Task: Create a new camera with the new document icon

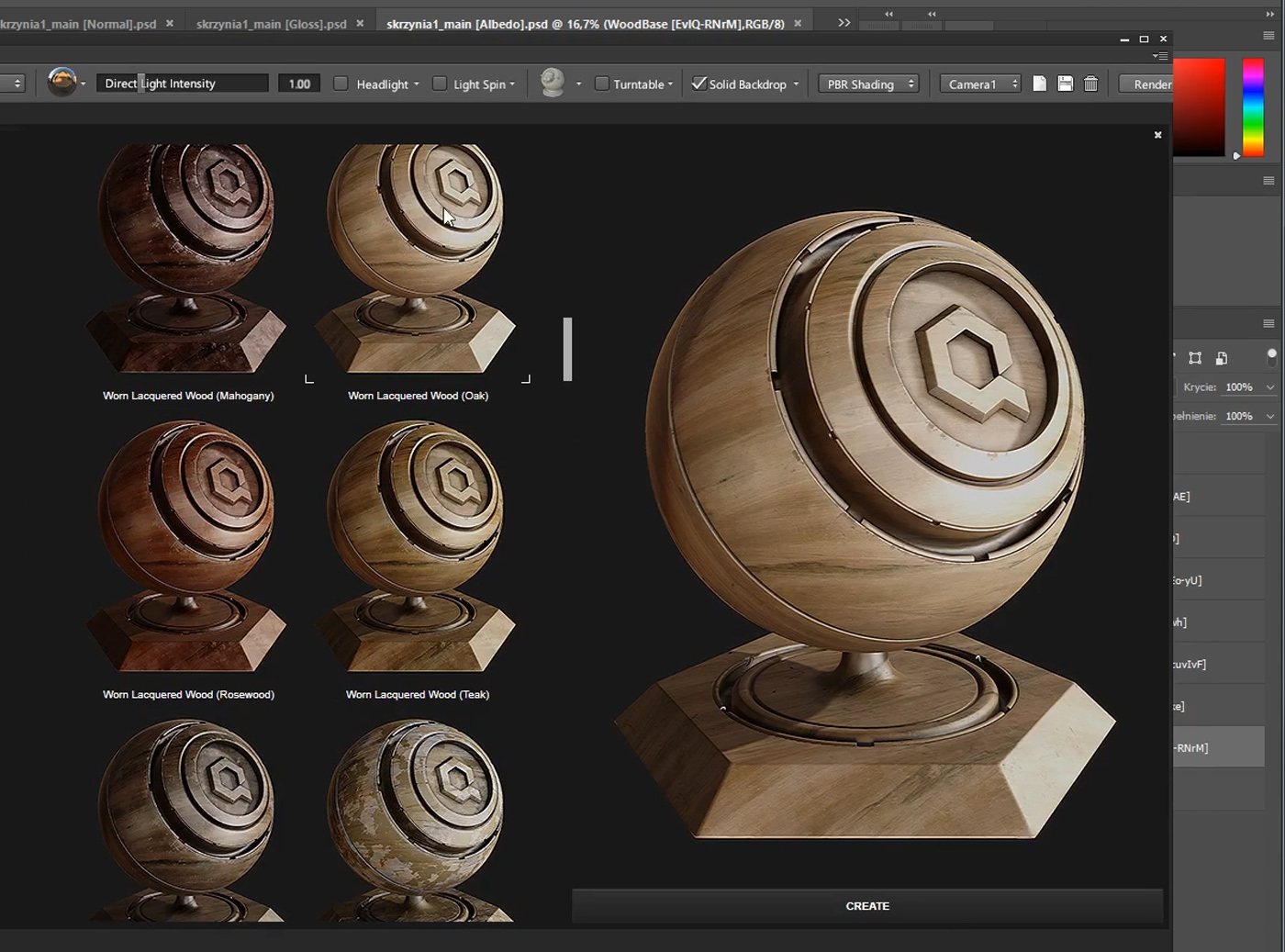Action: (x=1039, y=84)
